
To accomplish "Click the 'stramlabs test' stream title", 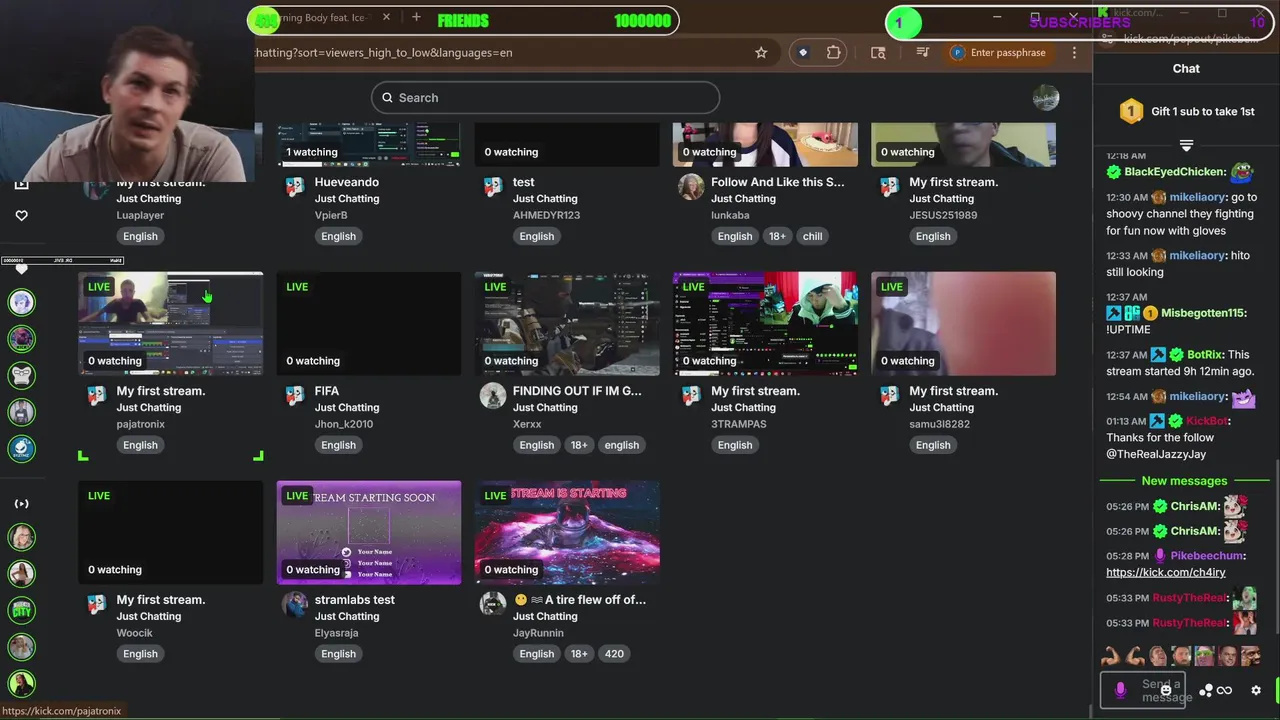I will click(x=354, y=600).
